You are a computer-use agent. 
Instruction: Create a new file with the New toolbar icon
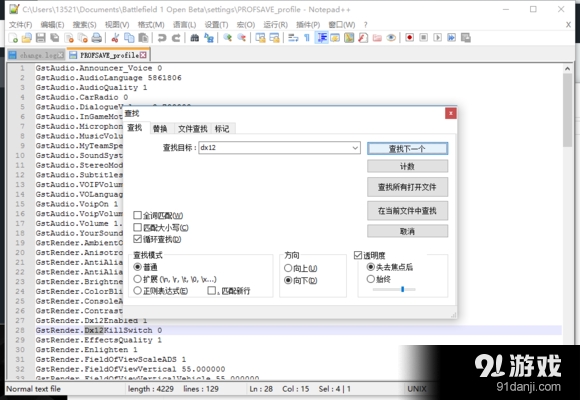(x=13, y=38)
